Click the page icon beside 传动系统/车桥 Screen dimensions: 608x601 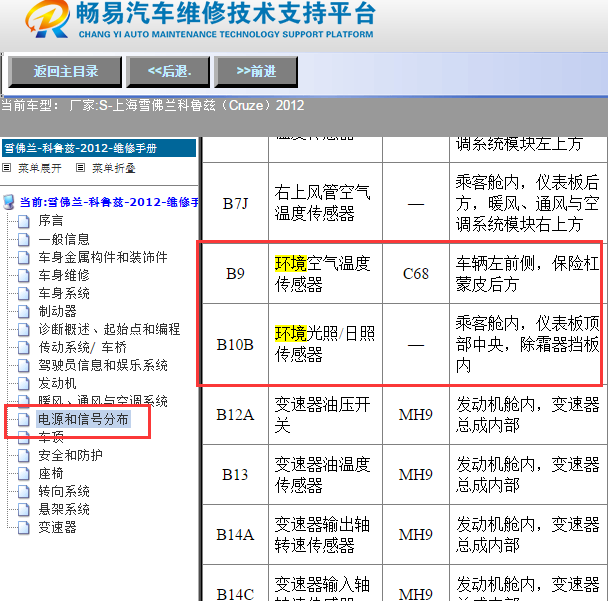(24, 347)
